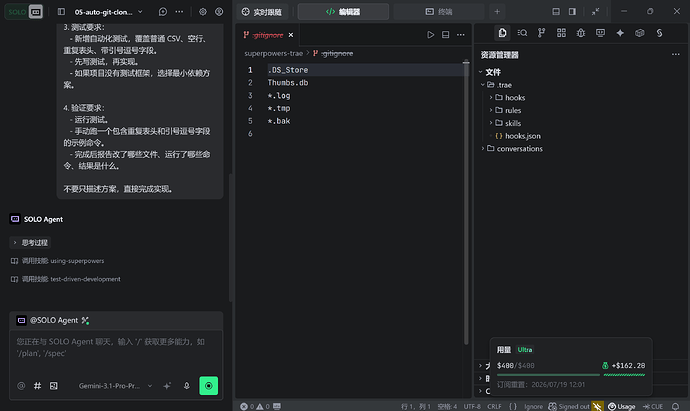The width and height of the screenshot is (690, 411).
Task: Click the Ultra plan badge
Action: point(525,350)
